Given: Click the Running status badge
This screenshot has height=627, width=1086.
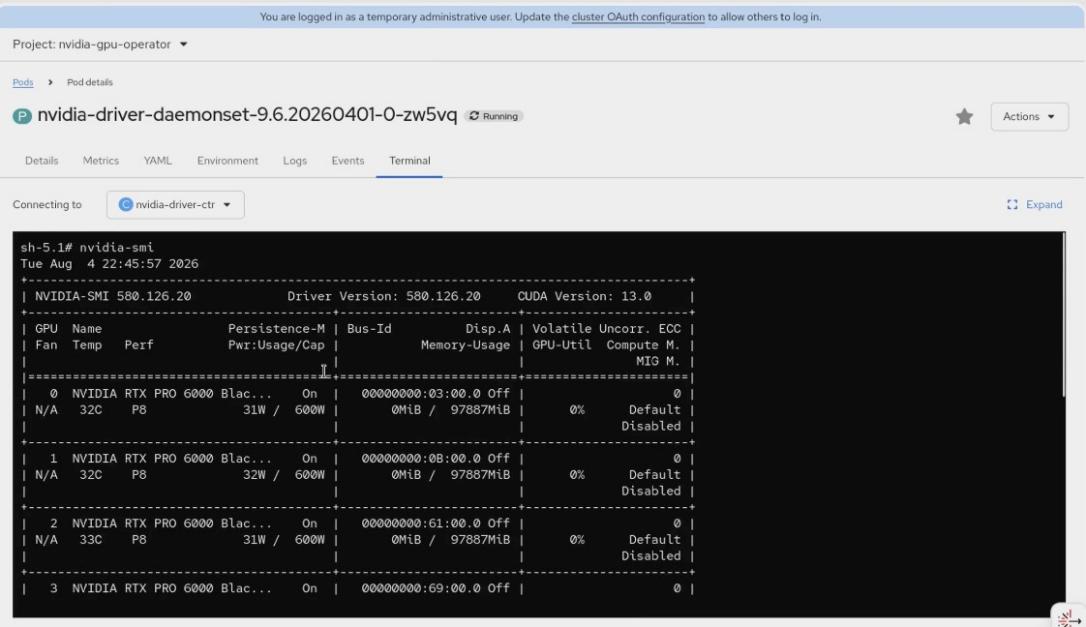Looking at the screenshot, I should coord(494,116).
